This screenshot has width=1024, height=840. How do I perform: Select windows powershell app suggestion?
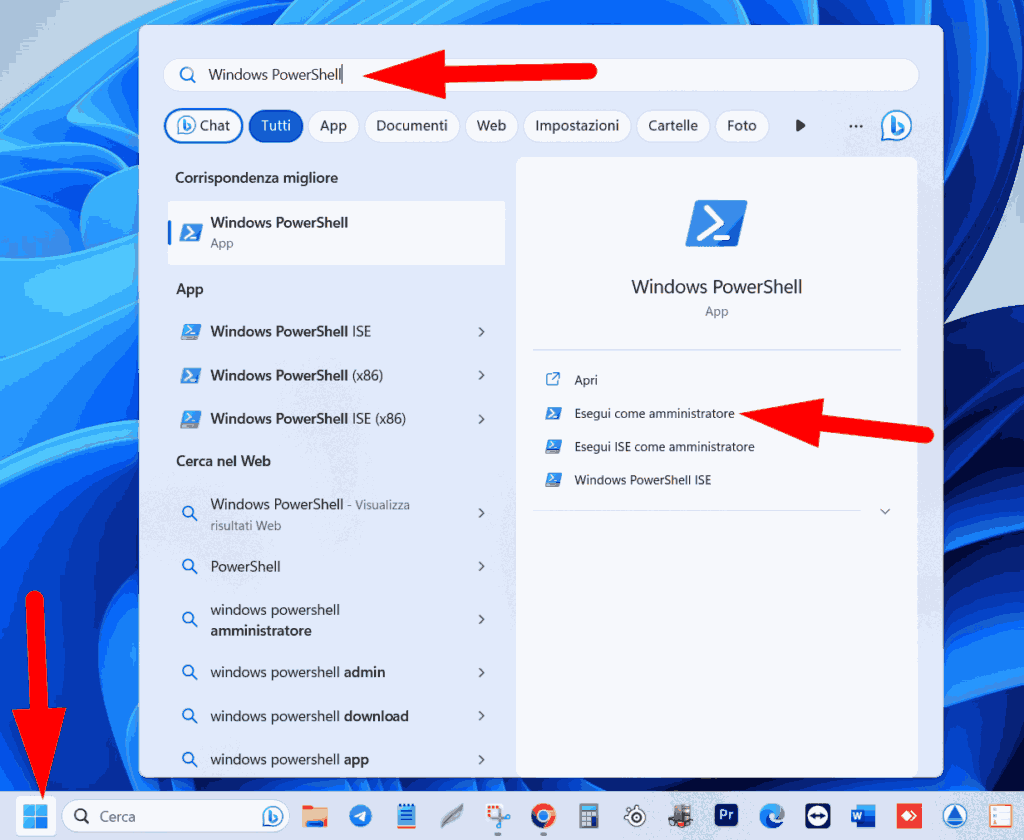click(x=336, y=759)
